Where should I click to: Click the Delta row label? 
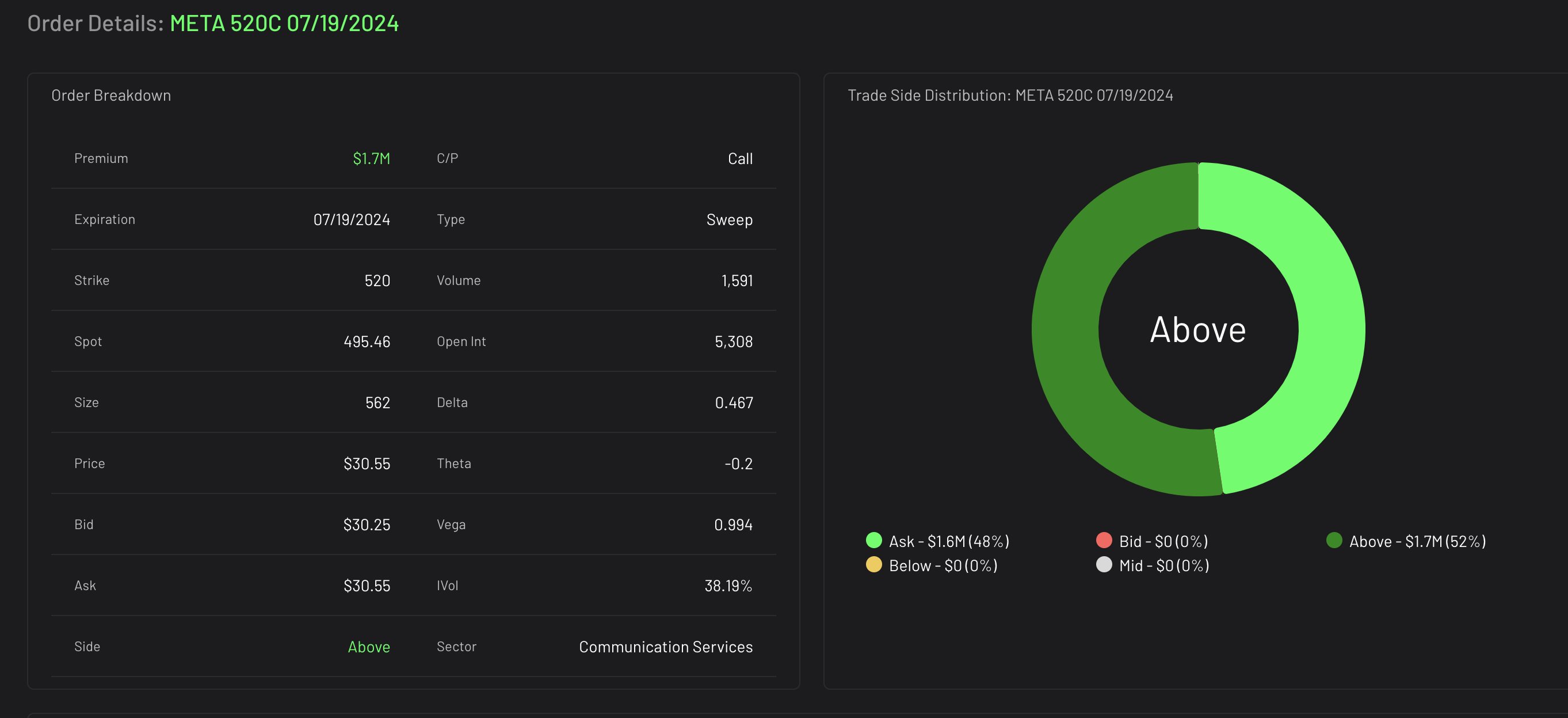[452, 402]
